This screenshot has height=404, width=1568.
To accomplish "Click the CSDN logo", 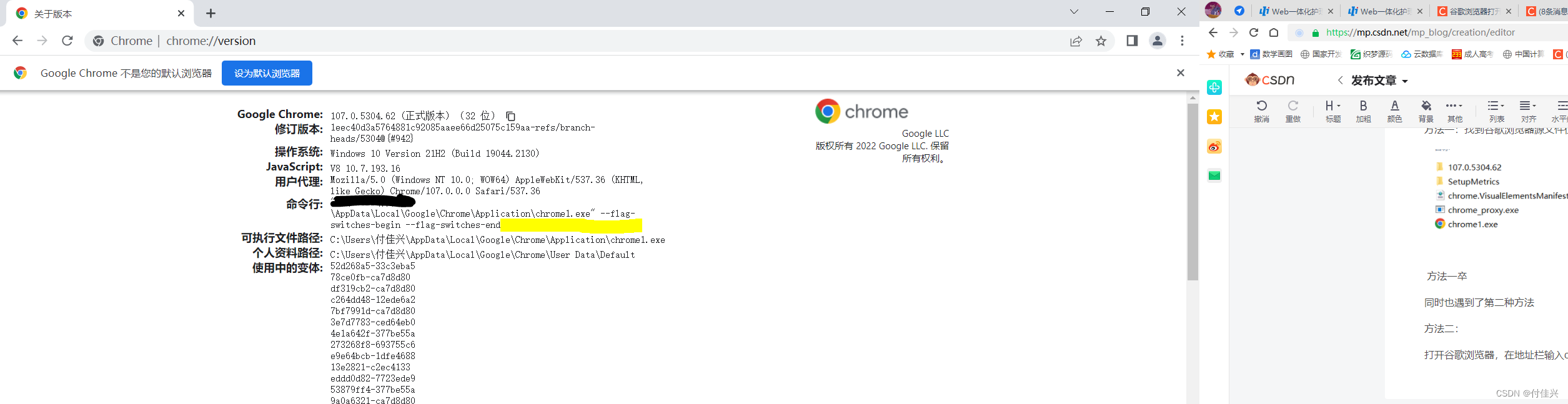I will (x=1270, y=80).
